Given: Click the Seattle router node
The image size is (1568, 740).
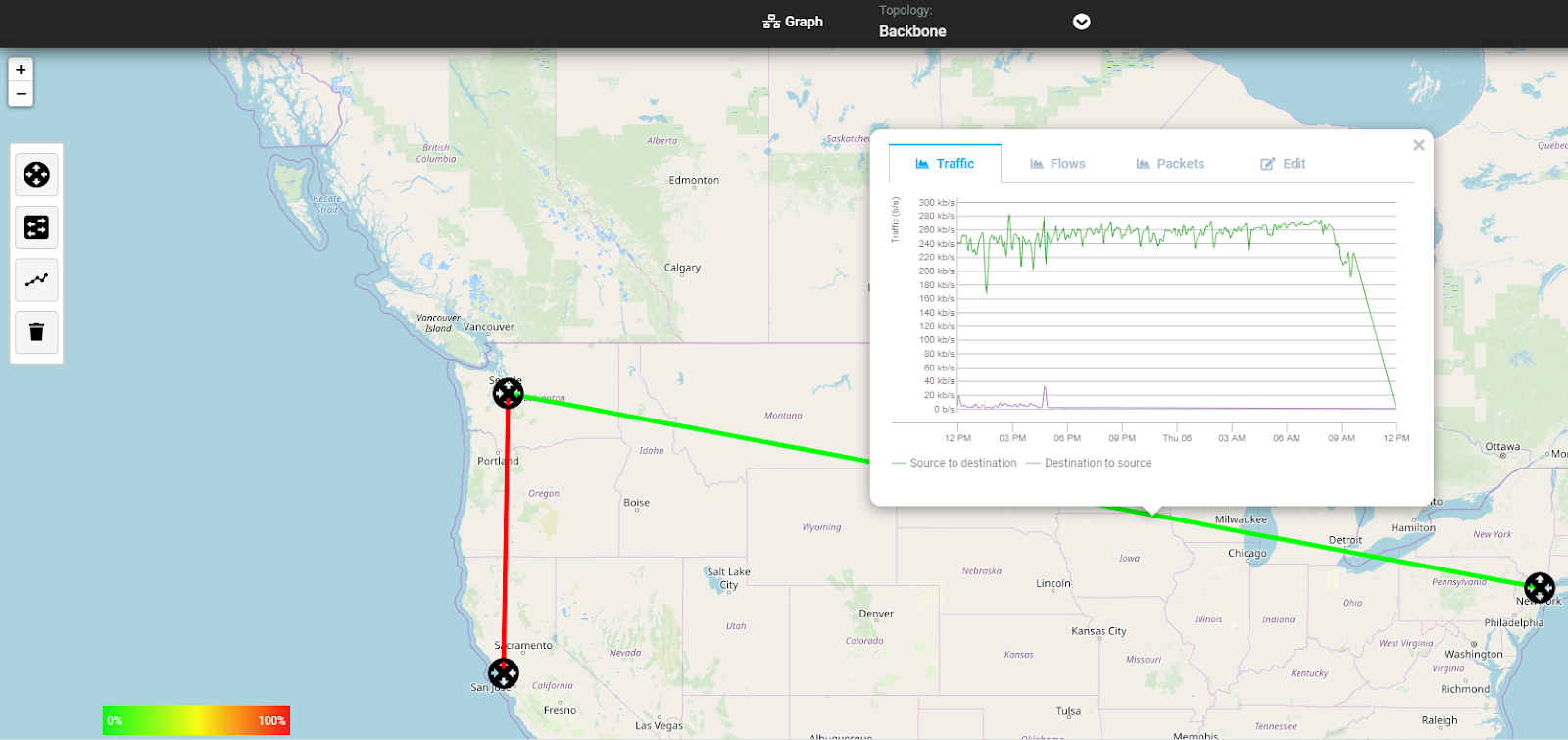Looking at the screenshot, I should (x=508, y=394).
